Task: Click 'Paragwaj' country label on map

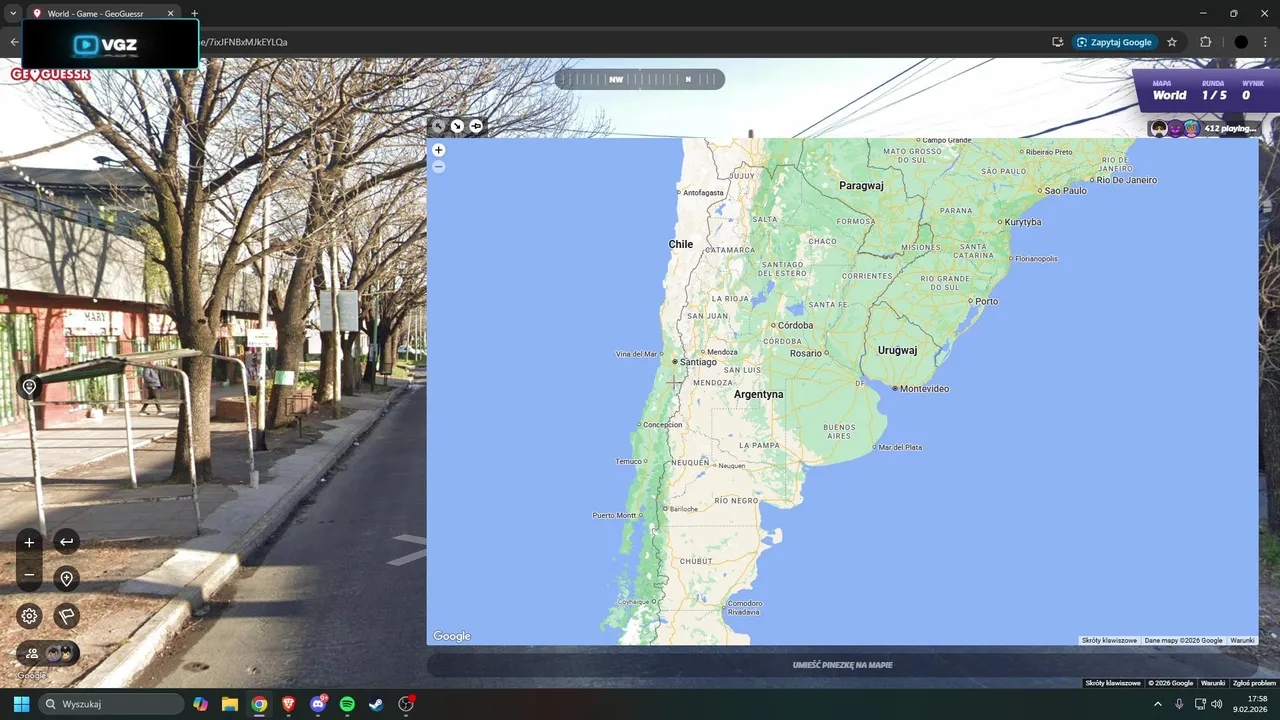Action: pyautogui.click(x=861, y=185)
